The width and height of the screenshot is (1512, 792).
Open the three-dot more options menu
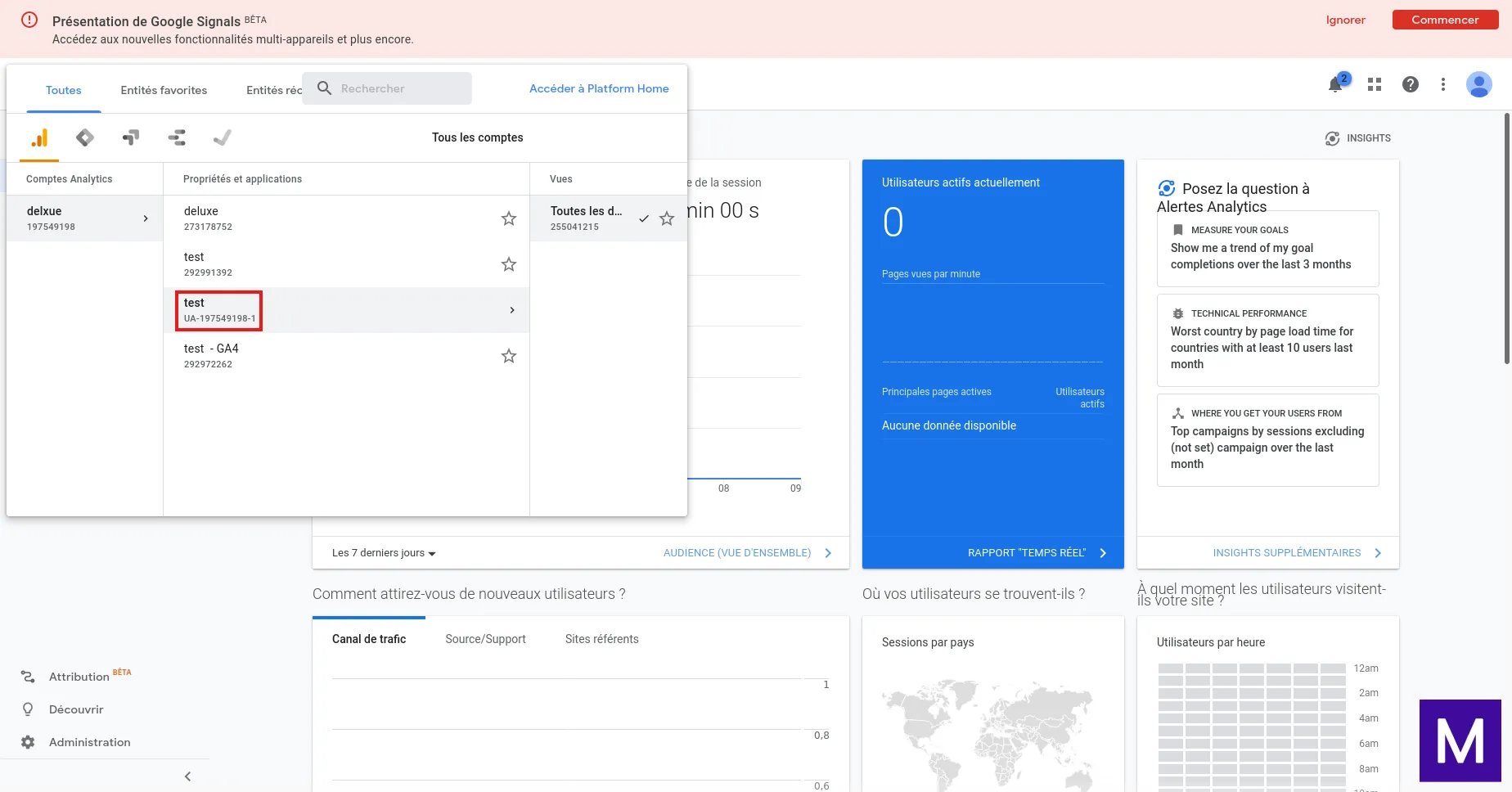1443,84
